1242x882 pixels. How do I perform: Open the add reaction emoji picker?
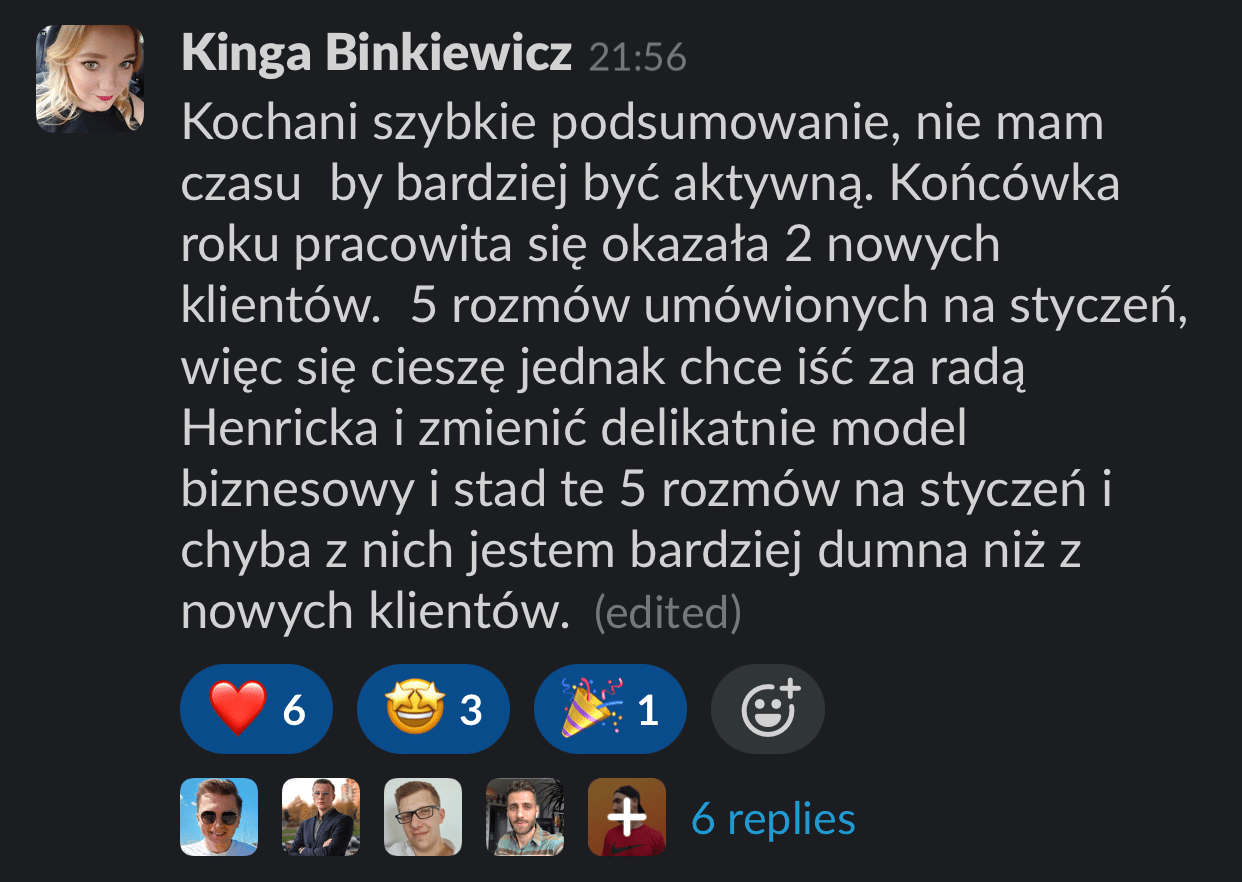tap(768, 709)
